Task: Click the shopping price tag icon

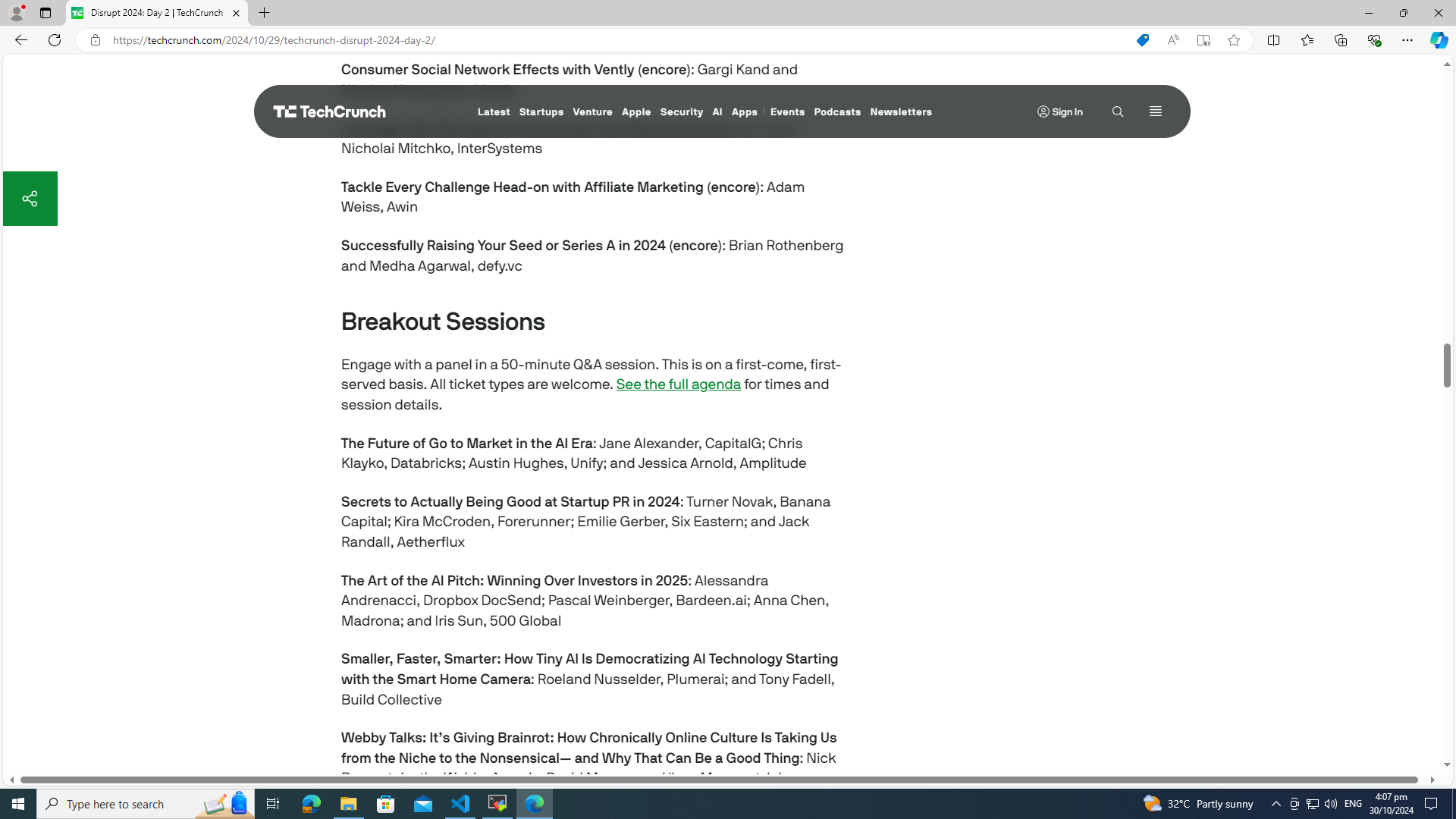Action: (x=1142, y=40)
